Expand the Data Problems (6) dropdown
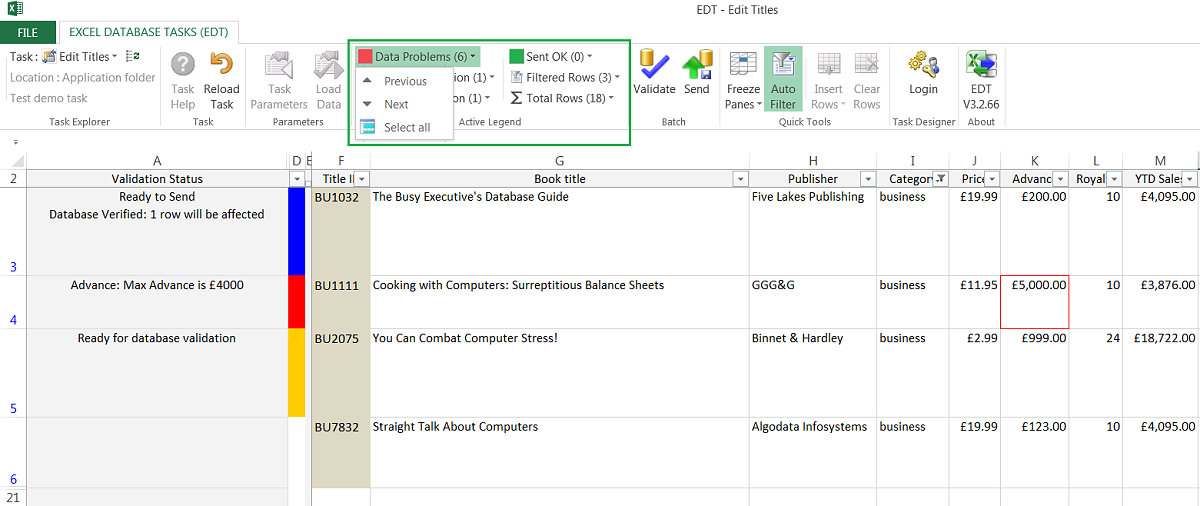 417,57
